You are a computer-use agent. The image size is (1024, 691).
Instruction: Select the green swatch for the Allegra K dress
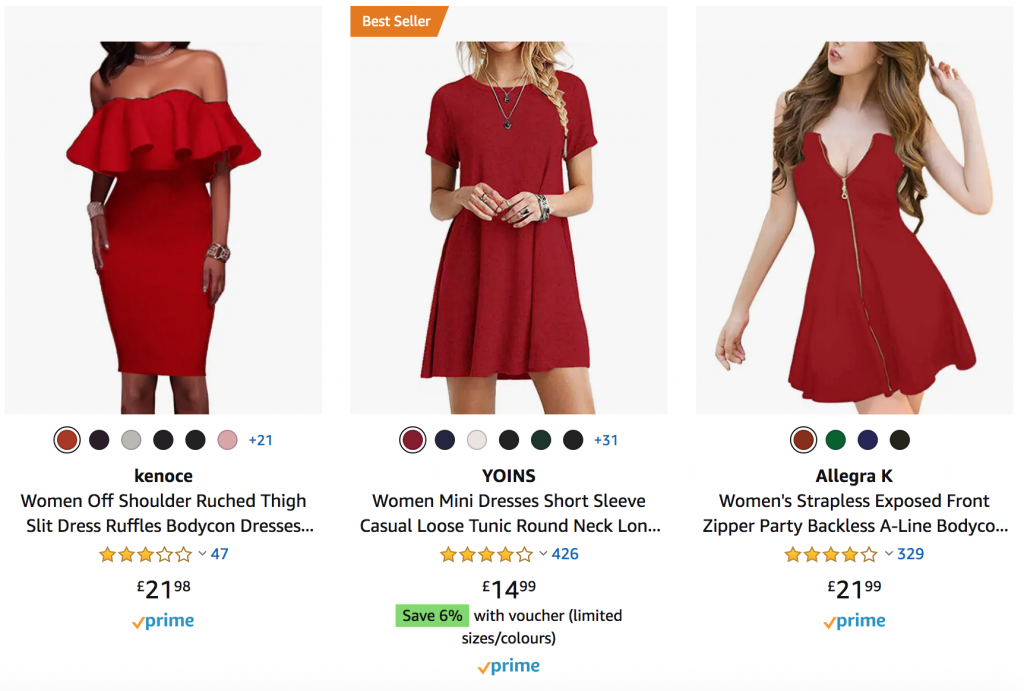click(x=835, y=440)
